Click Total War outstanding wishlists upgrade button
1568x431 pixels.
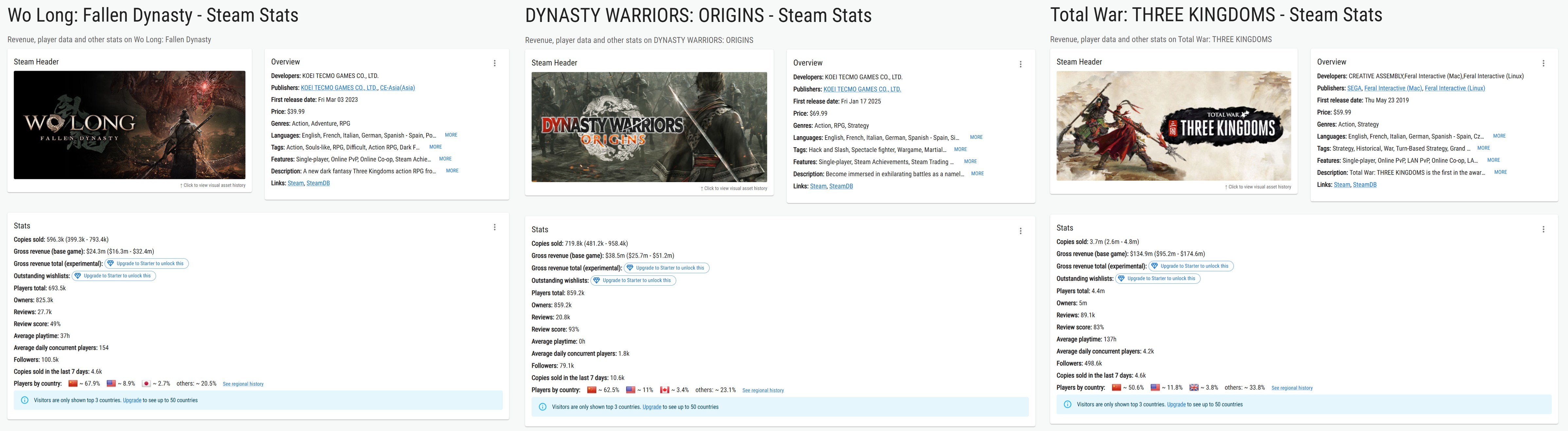(1158, 279)
